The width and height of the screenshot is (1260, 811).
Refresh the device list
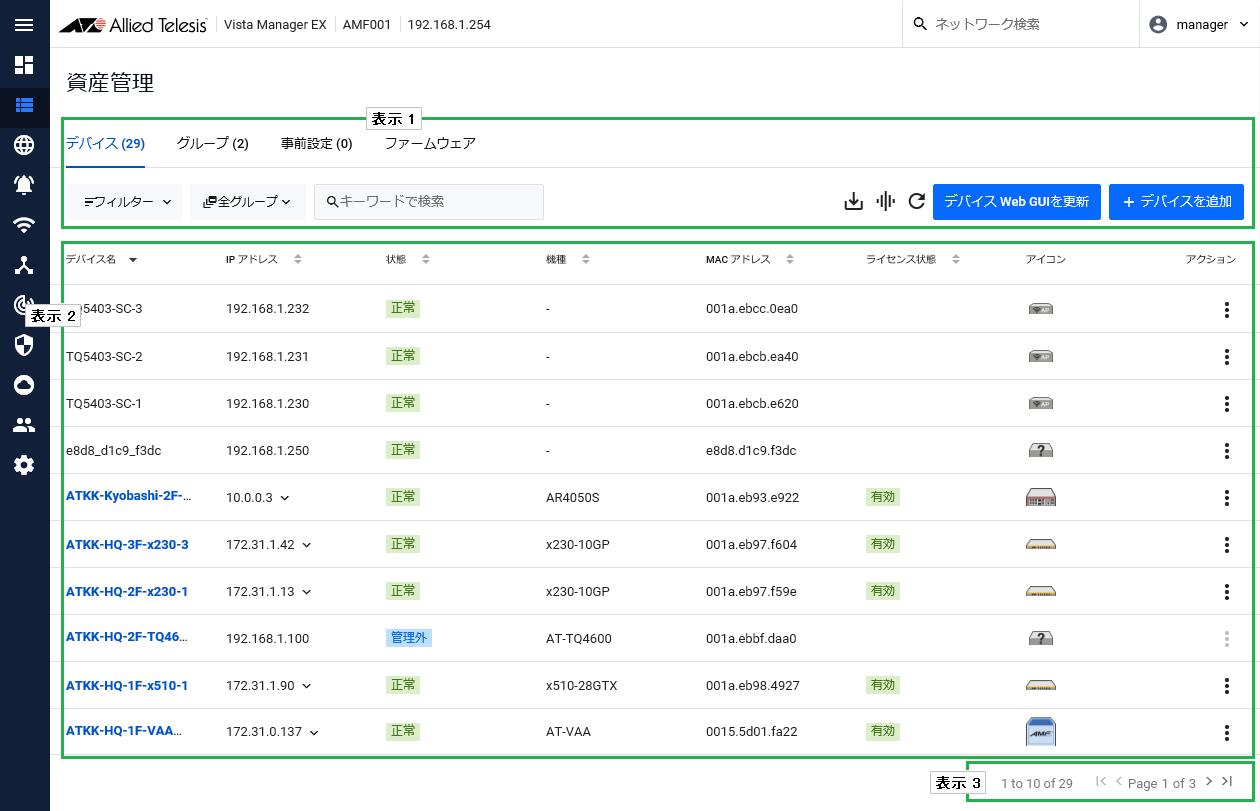(916, 202)
